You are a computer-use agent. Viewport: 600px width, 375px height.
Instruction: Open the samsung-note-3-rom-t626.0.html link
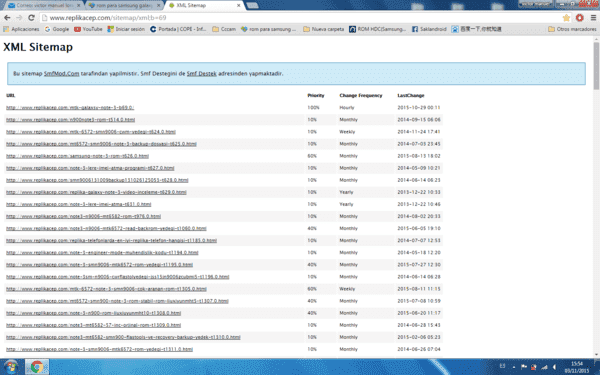click(77, 156)
